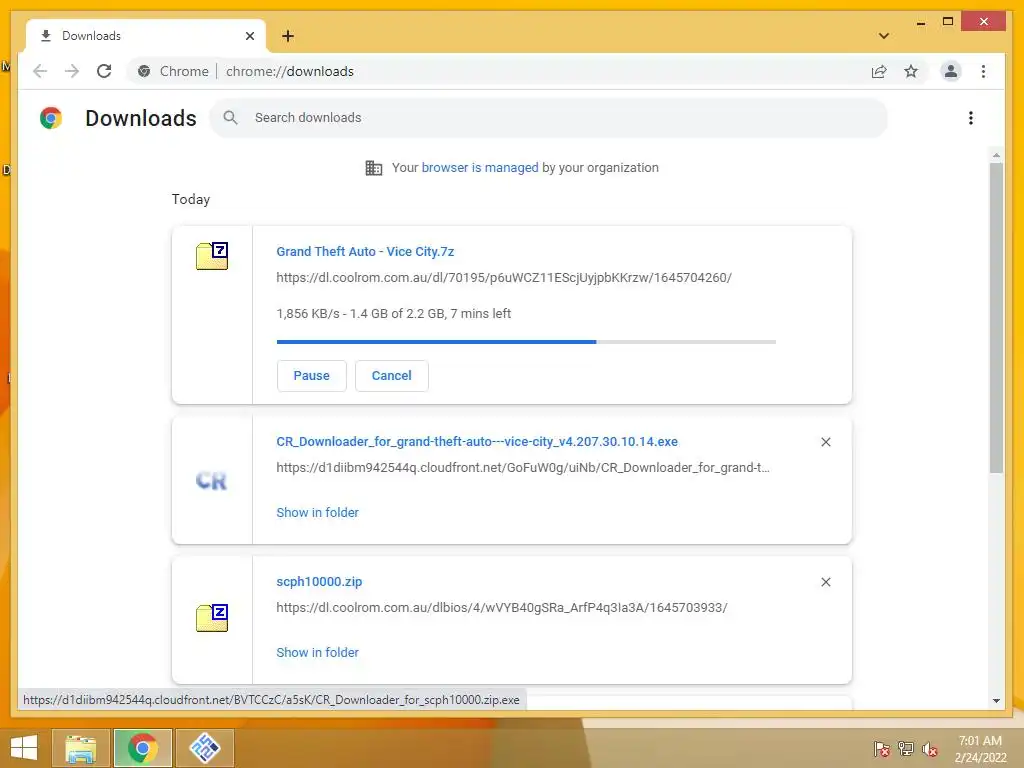Select the Downloads tab
Image resolution: width=1024 pixels, height=768 pixels.
[x=145, y=36]
